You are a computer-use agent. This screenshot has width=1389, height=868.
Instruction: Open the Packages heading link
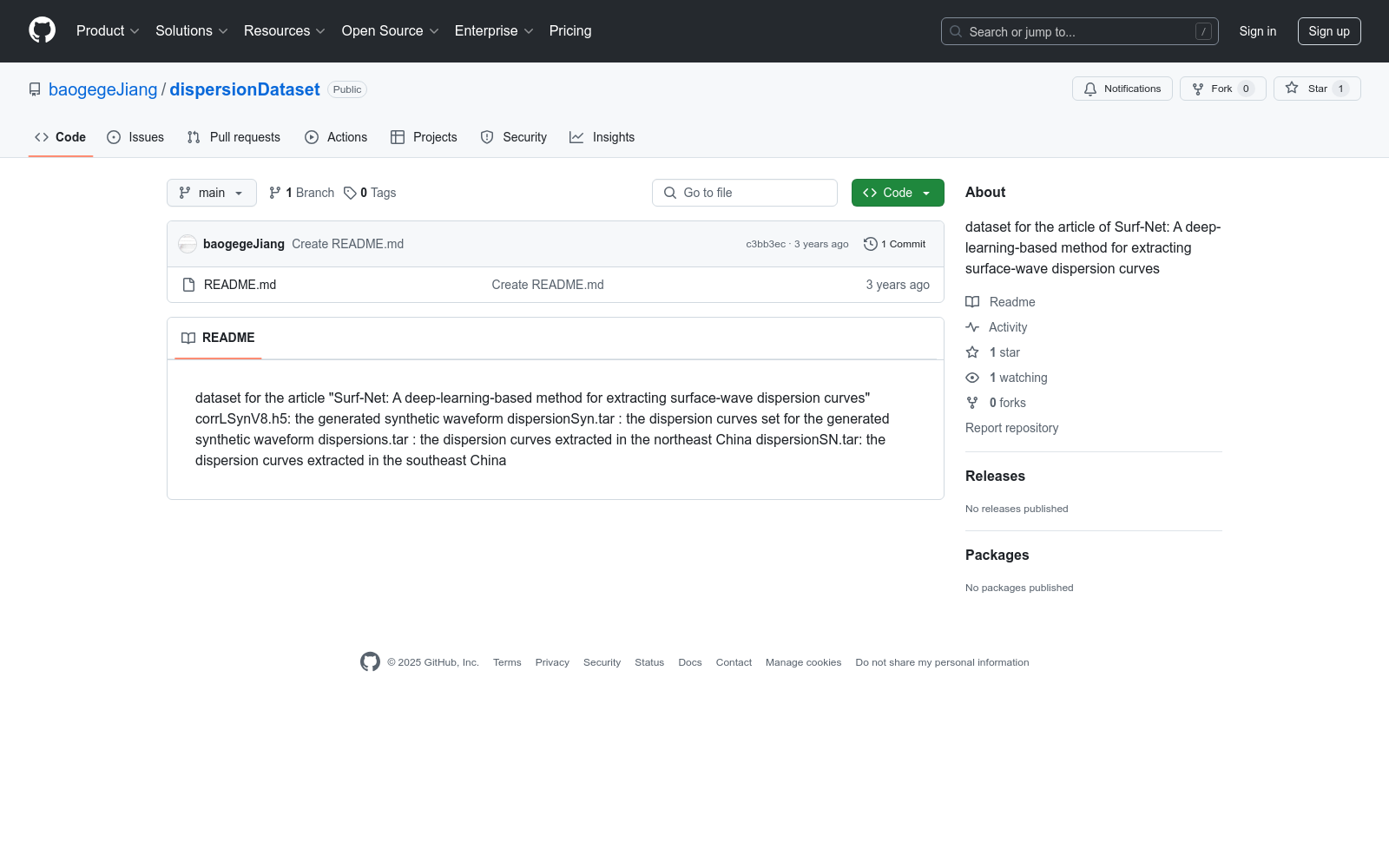click(997, 555)
